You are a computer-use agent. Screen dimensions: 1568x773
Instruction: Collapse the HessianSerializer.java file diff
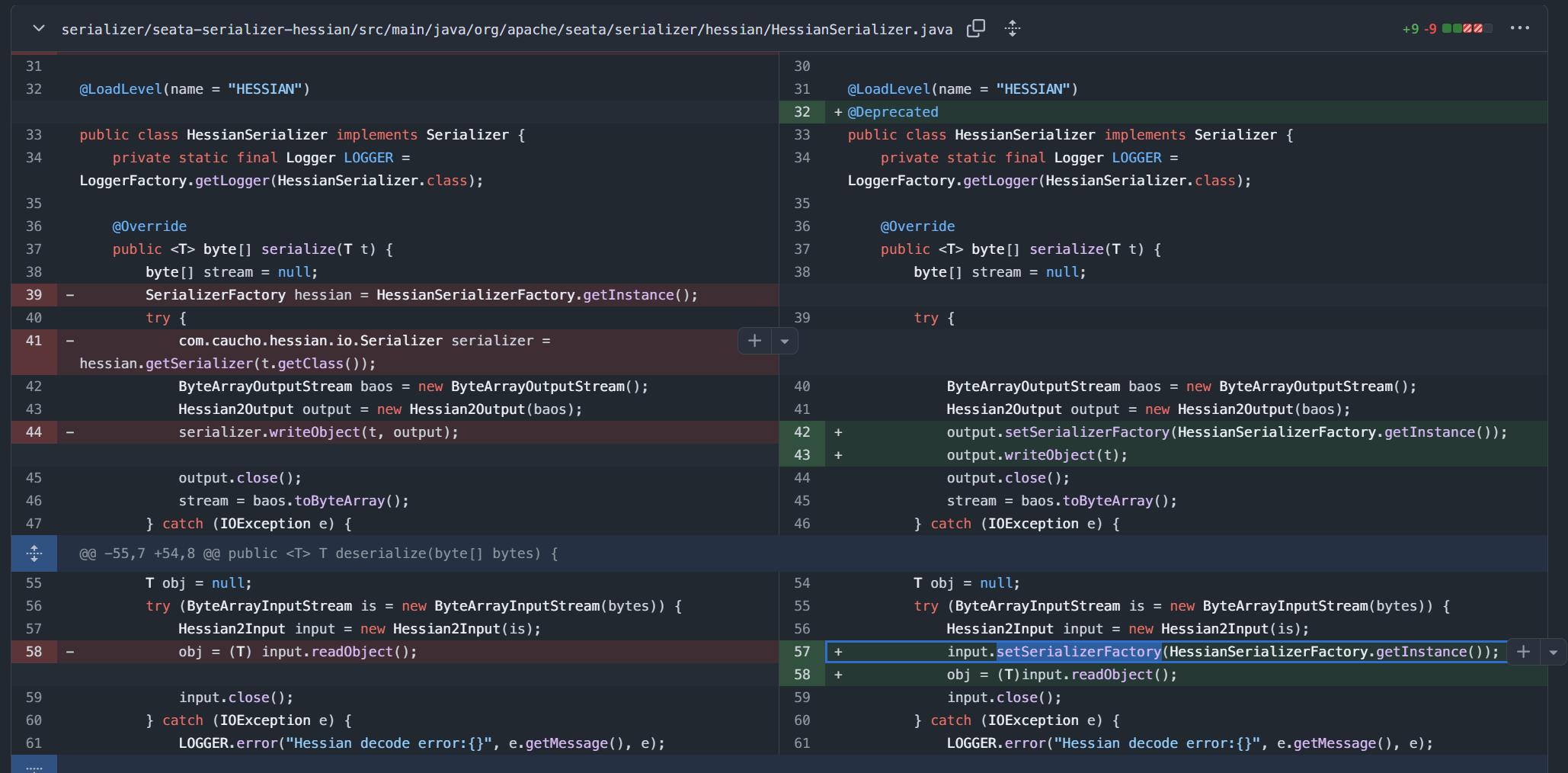pyautogui.click(x=39, y=29)
